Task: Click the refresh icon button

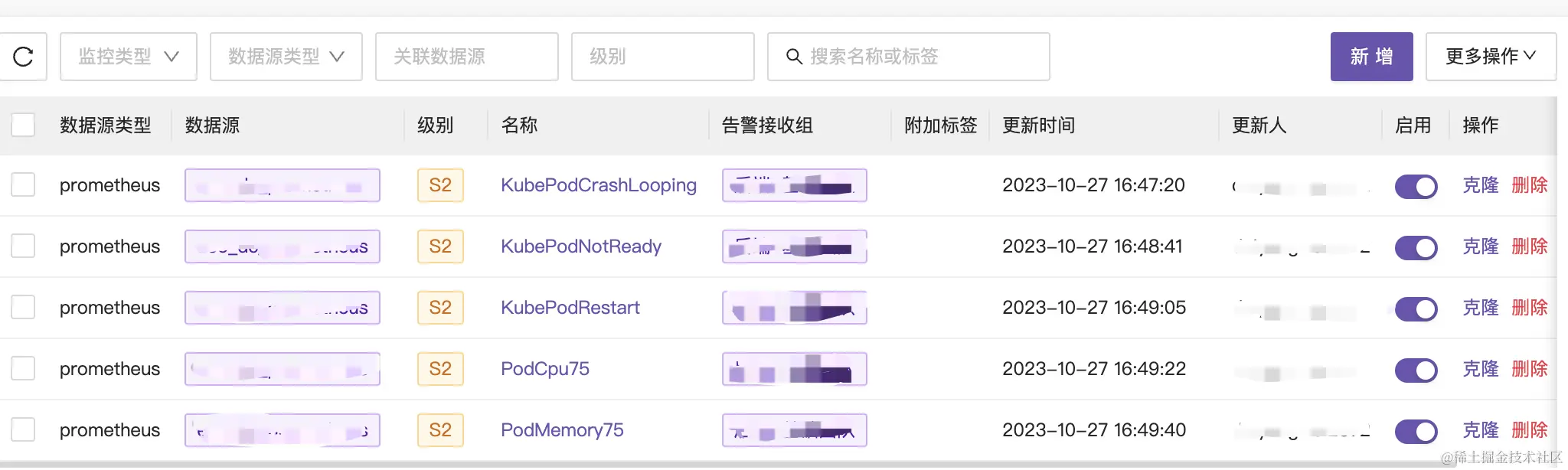Action: tap(24, 57)
